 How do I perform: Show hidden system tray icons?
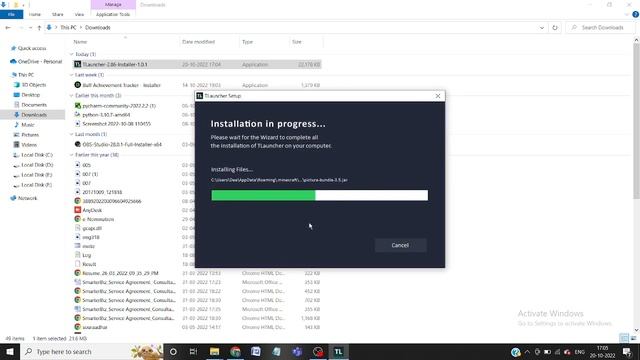pos(527,352)
